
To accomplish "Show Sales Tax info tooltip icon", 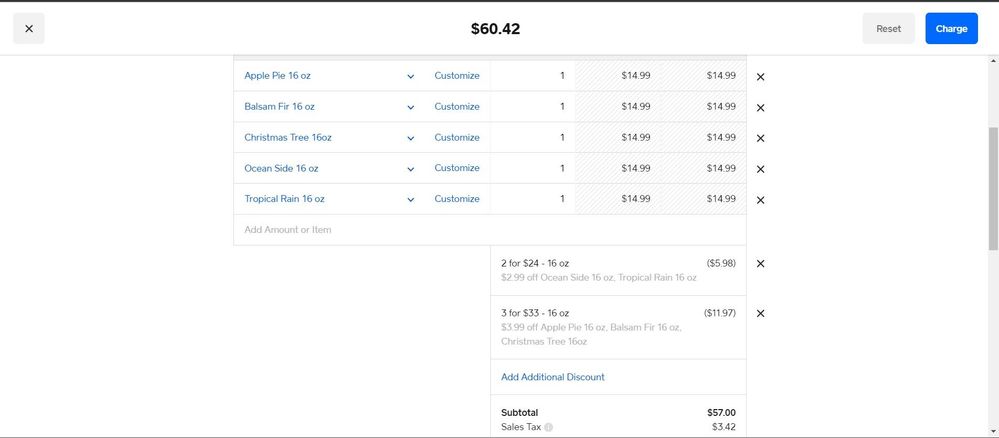I will [x=549, y=427].
